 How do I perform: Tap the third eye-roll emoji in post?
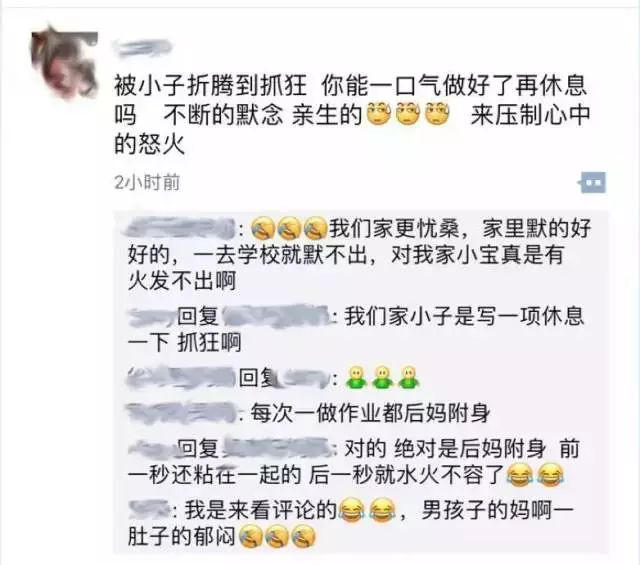437,114
